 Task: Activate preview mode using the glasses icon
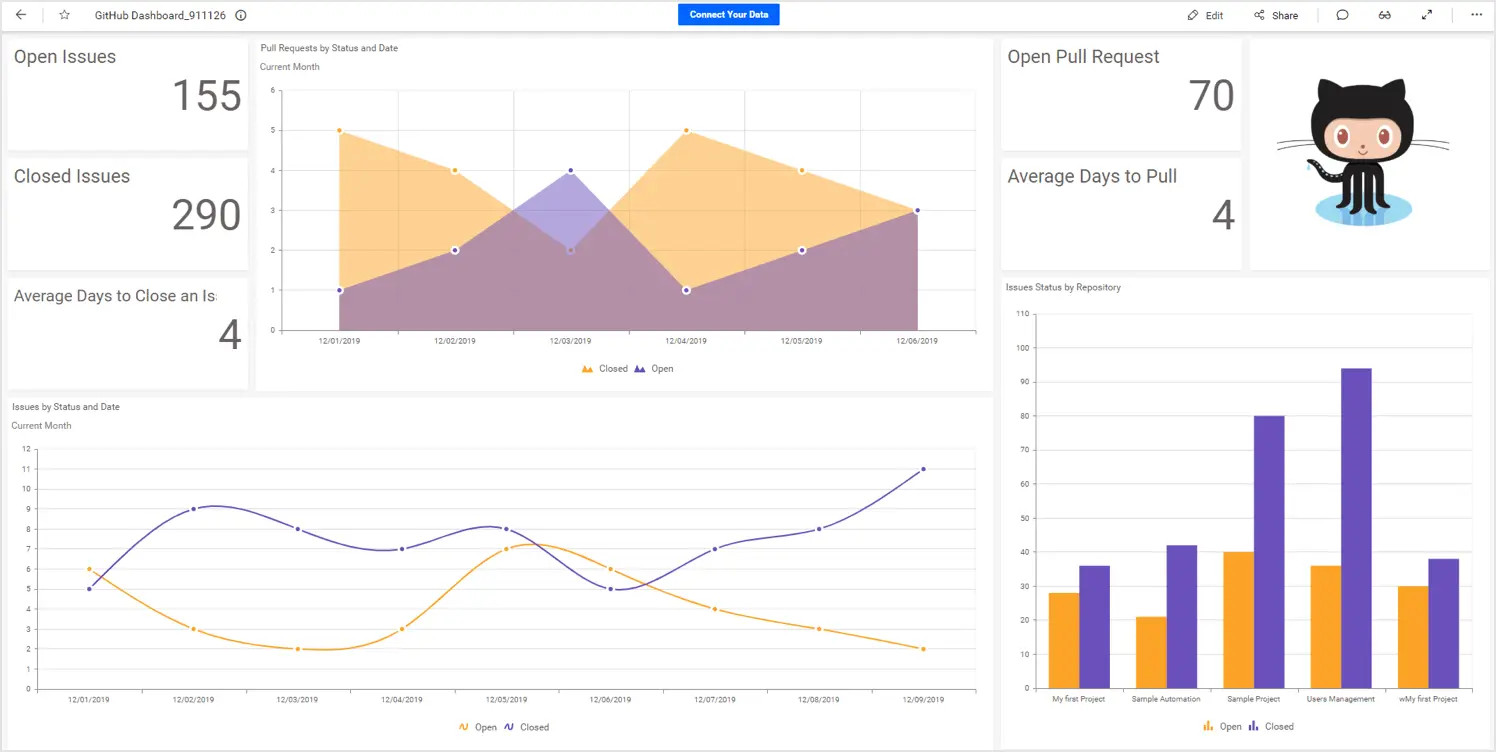click(x=1384, y=15)
